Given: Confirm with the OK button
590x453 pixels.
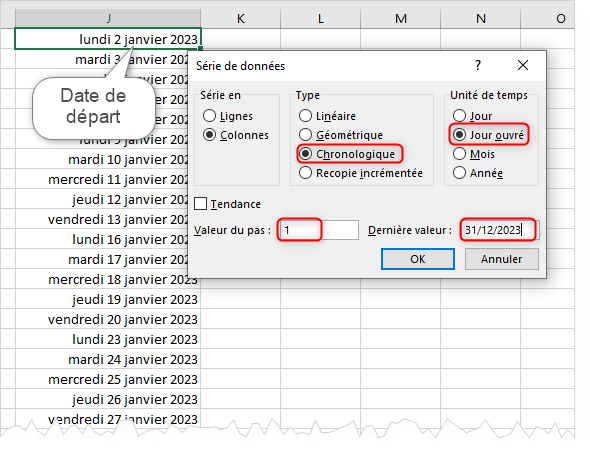Looking at the screenshot, I should click(418, 259).
